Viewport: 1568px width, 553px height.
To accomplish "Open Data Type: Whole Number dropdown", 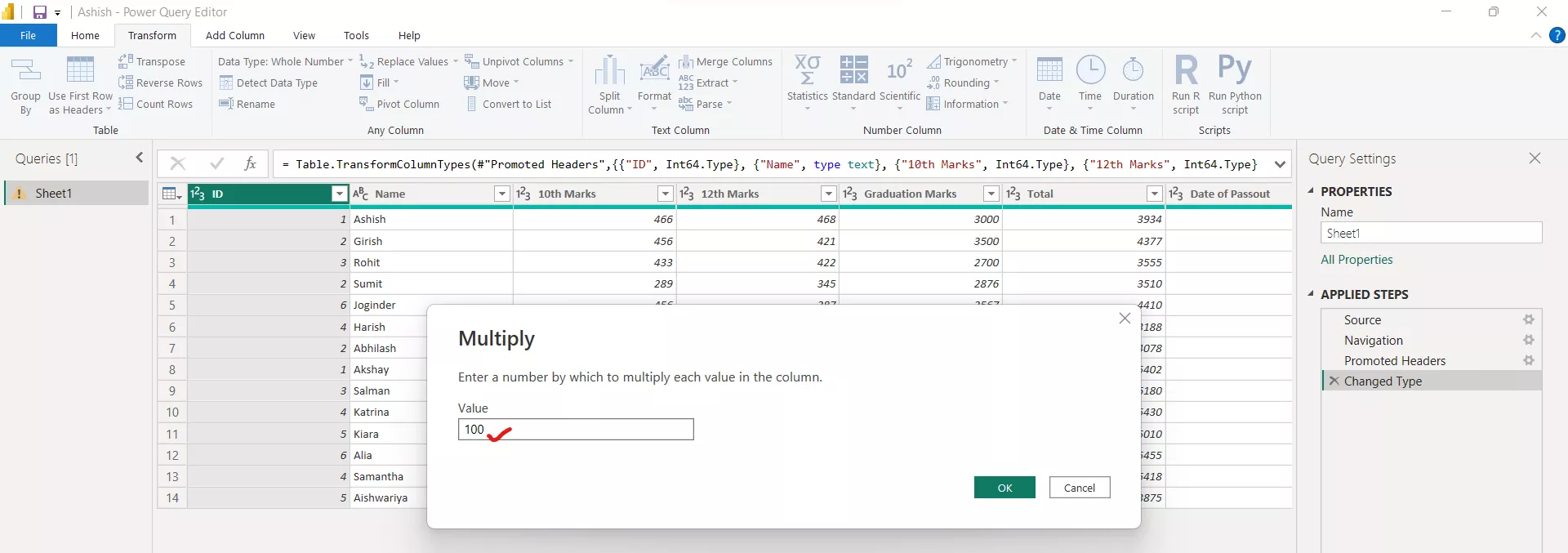I will 285,61.
